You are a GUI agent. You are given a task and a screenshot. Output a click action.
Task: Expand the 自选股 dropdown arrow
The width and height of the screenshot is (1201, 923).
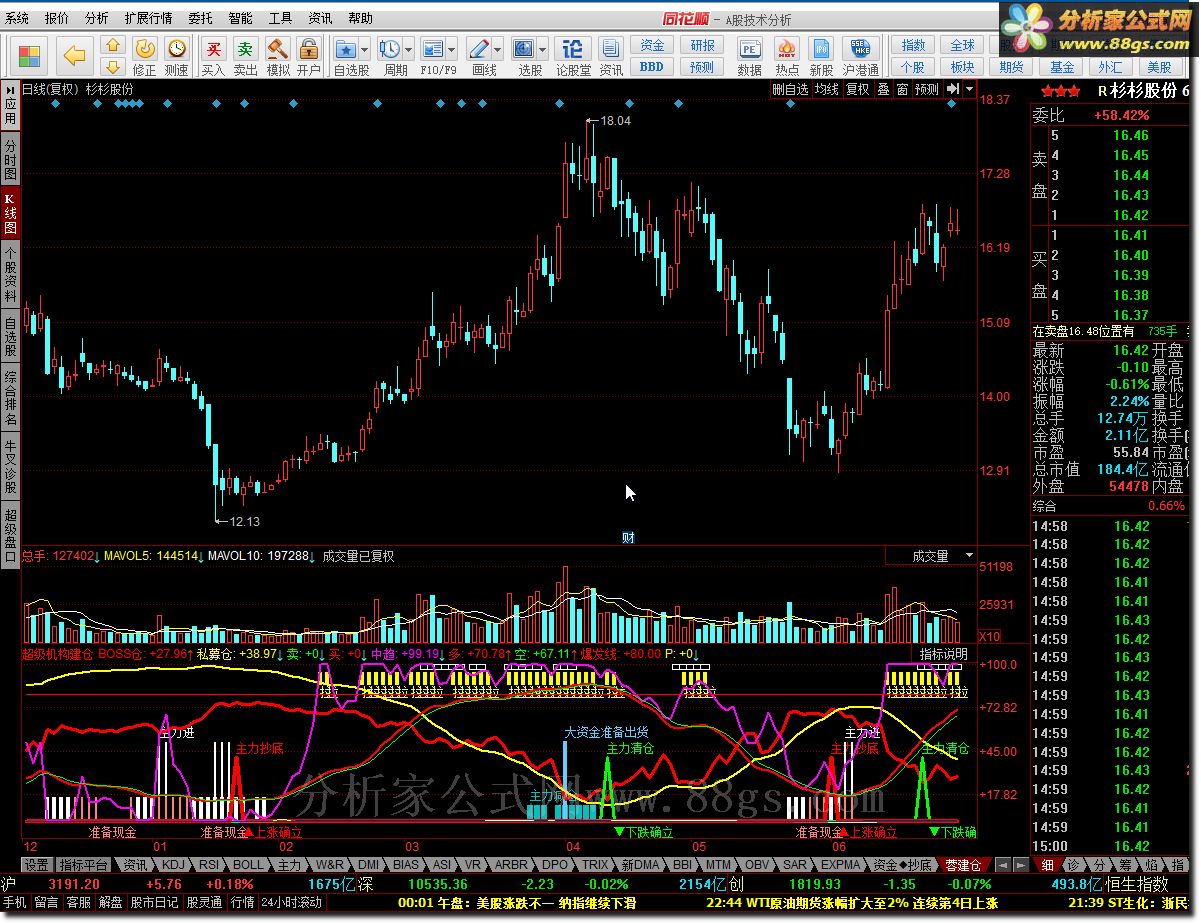pos(365,48)
